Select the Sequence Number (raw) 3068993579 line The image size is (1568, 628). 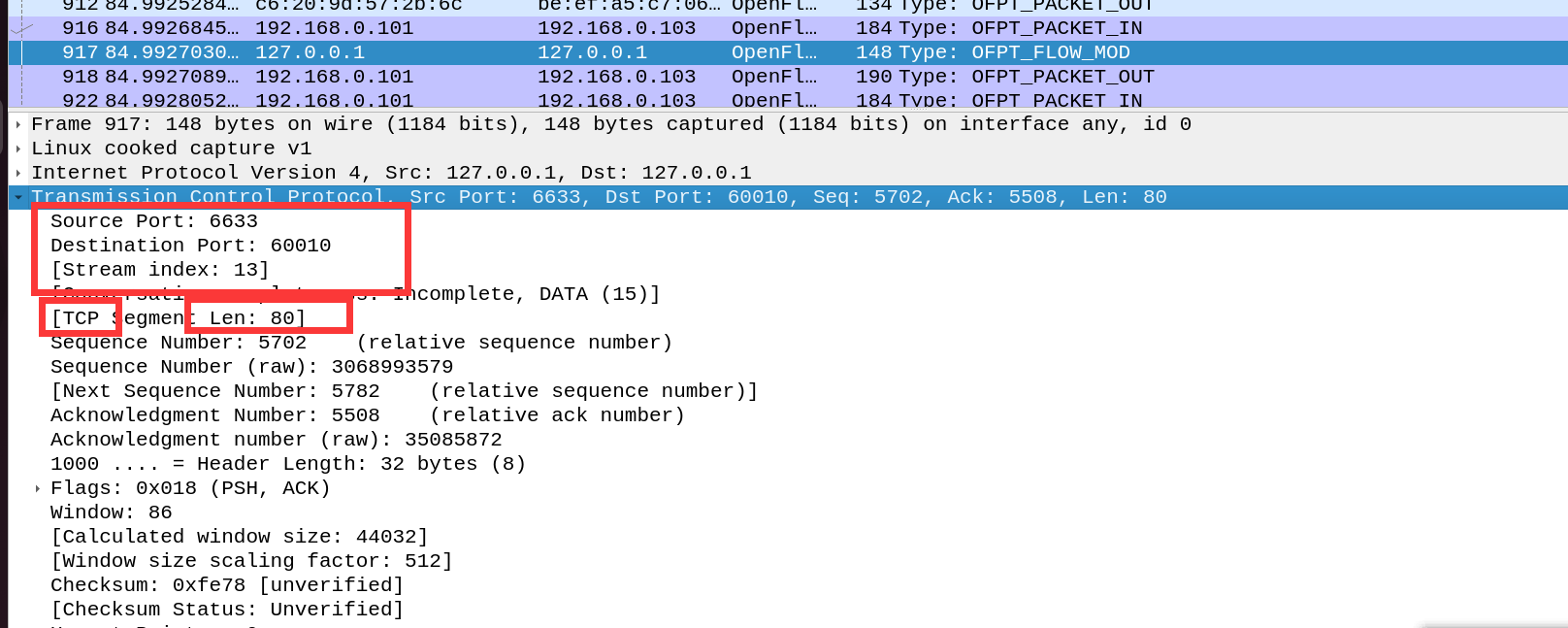tap(251, 367)
